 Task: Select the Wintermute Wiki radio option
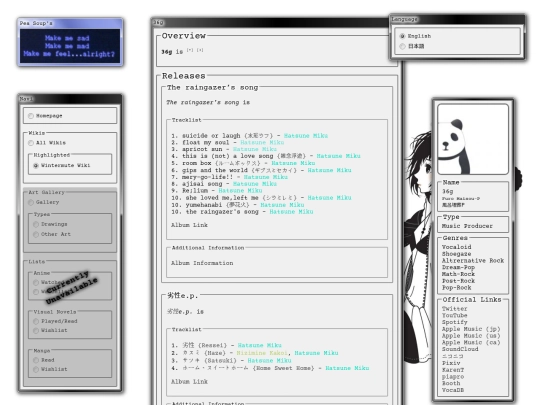[36, 166]
